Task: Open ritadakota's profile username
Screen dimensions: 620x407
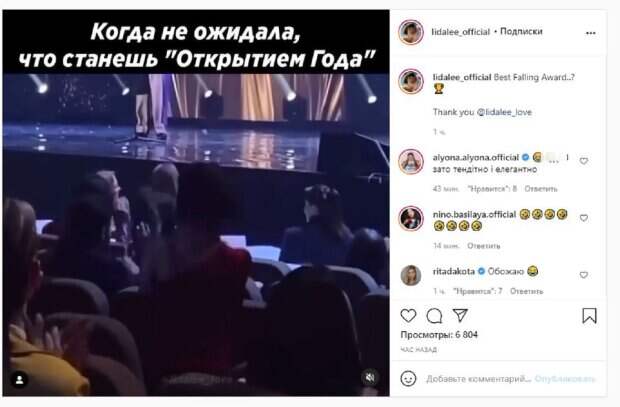Action: [x=454, y=271]
